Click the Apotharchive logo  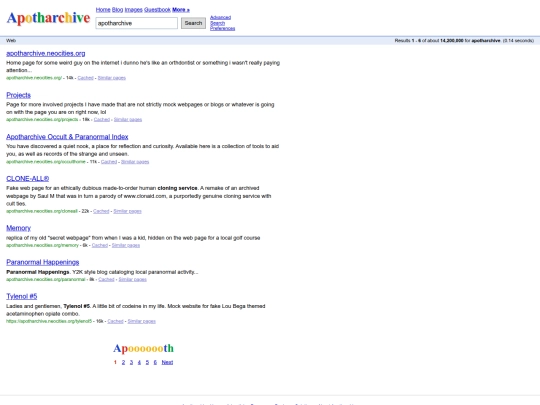(48, 18)
